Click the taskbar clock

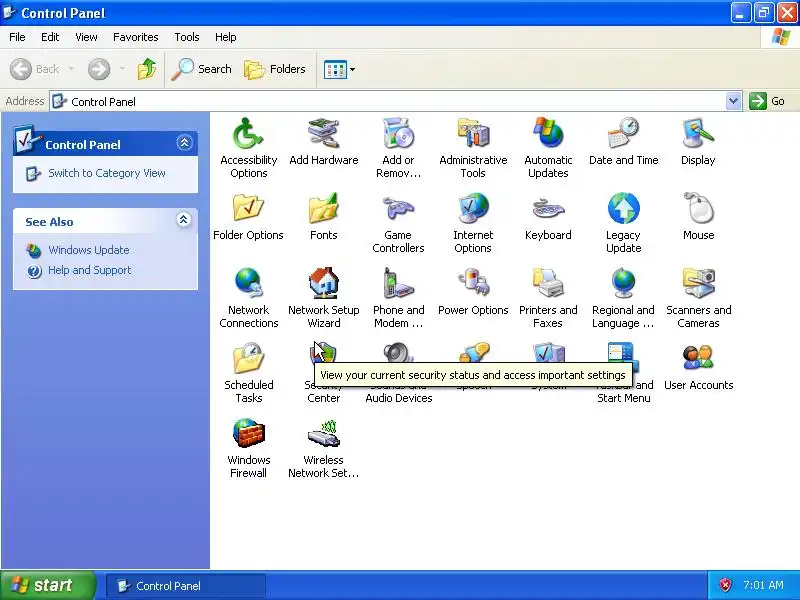click(x=763, y=585)
